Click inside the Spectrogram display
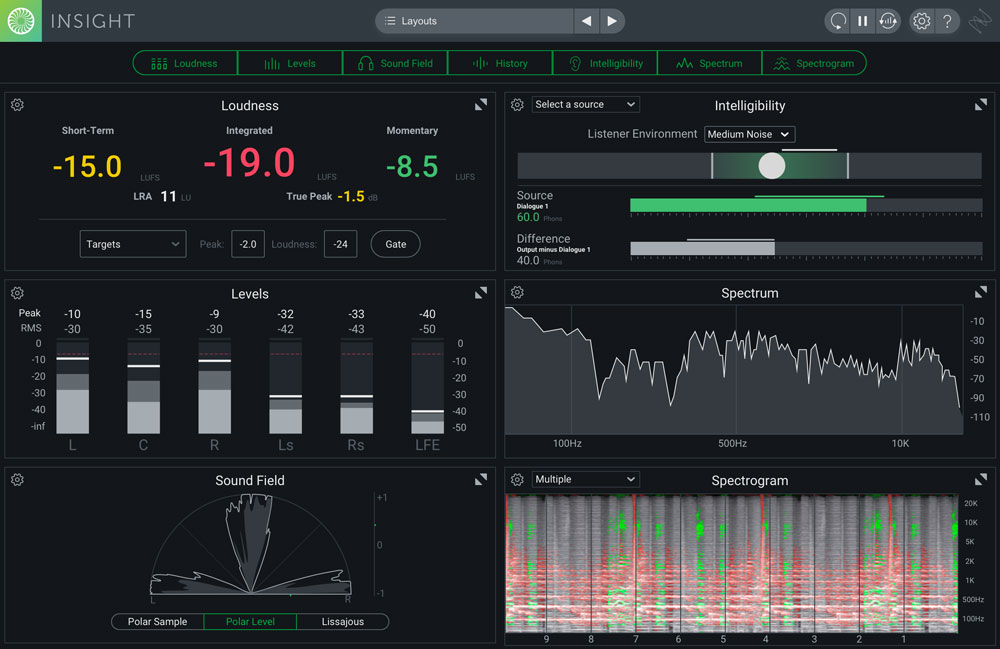This screenshot has height=649, width=1000. click(732, 563)
